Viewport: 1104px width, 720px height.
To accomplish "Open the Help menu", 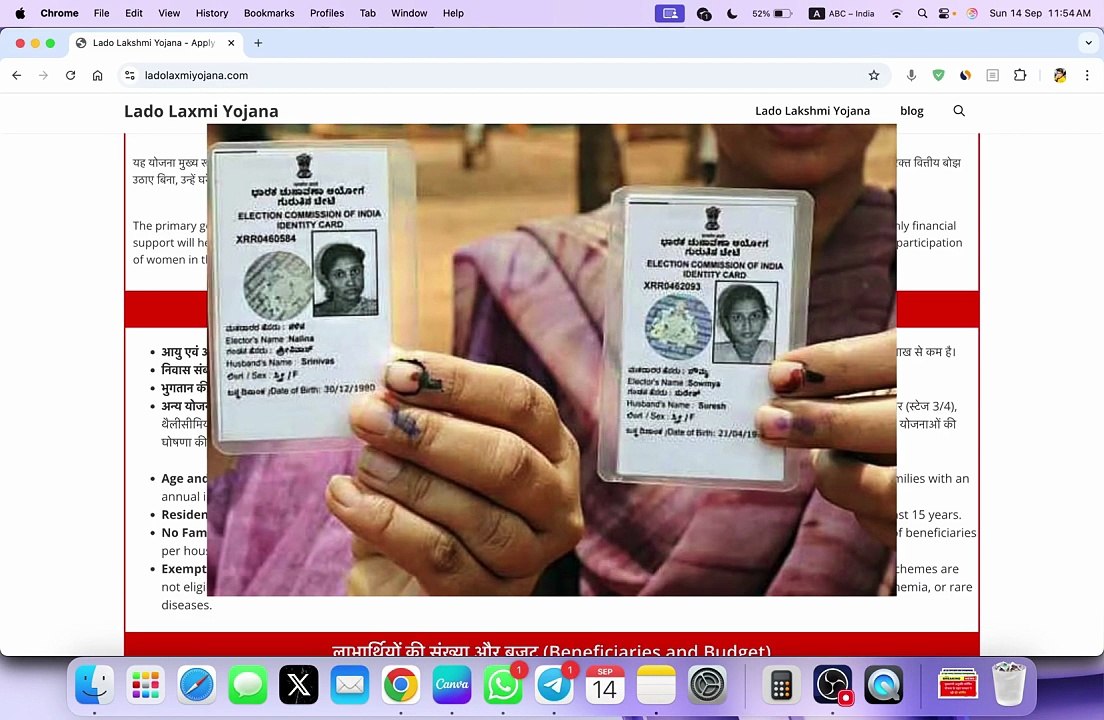I will pyautogui.click(x=453, y=13).
